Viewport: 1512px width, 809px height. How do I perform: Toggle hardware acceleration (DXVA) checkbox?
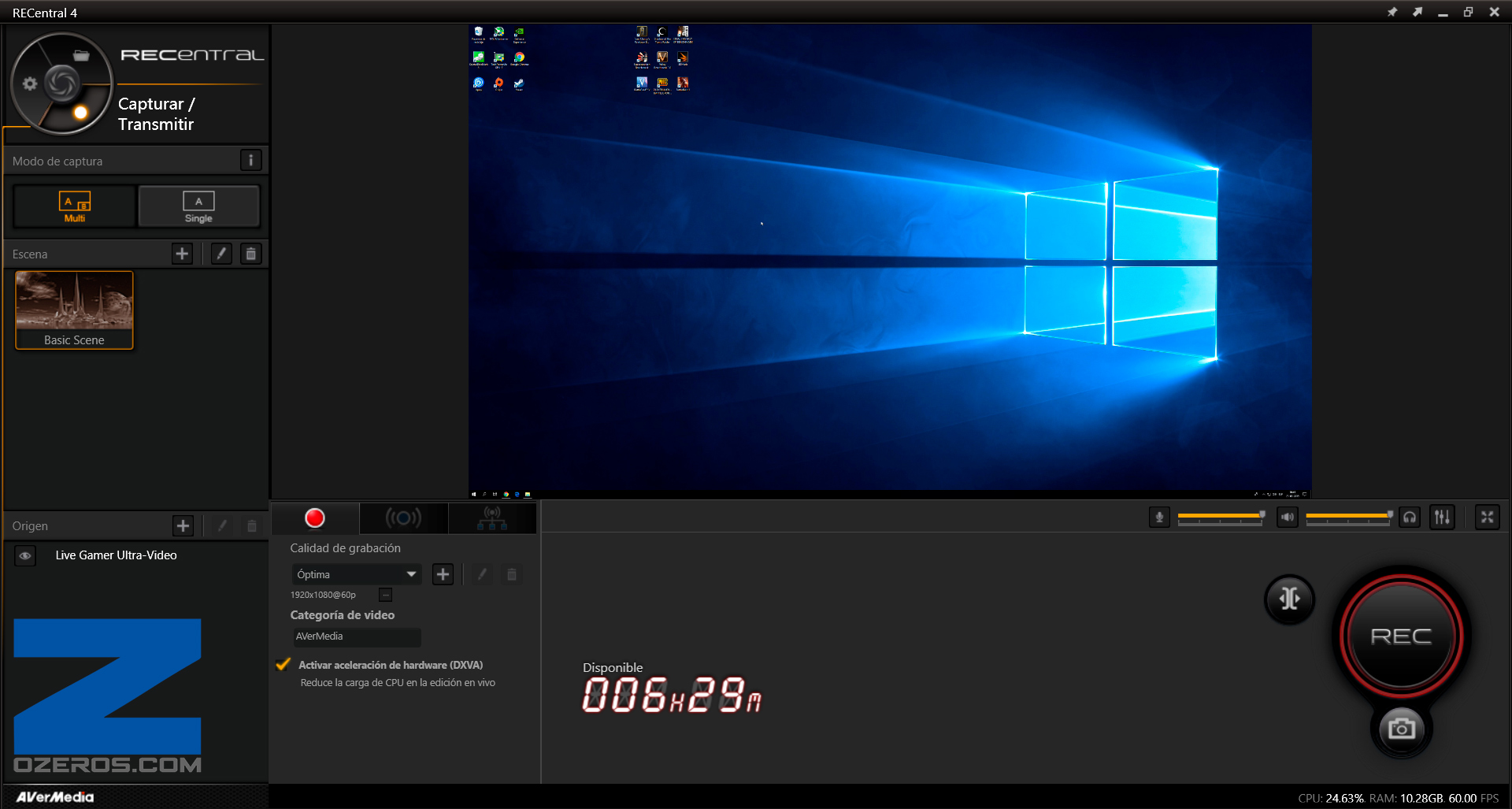click(x=283, y=664)
